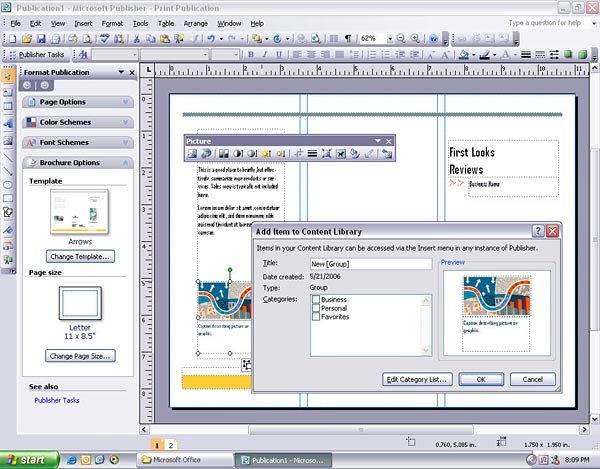Viewport: 600px width, 469px height.
Task: Click the Save icon in Standard toolbar
Action: tap(41, 39)
